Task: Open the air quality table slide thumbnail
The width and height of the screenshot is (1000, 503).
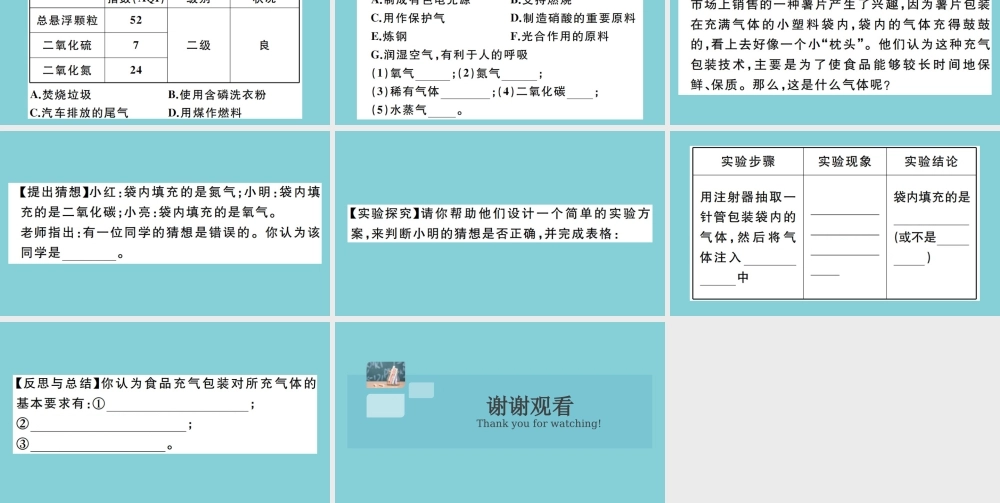Action: point(165,62)
